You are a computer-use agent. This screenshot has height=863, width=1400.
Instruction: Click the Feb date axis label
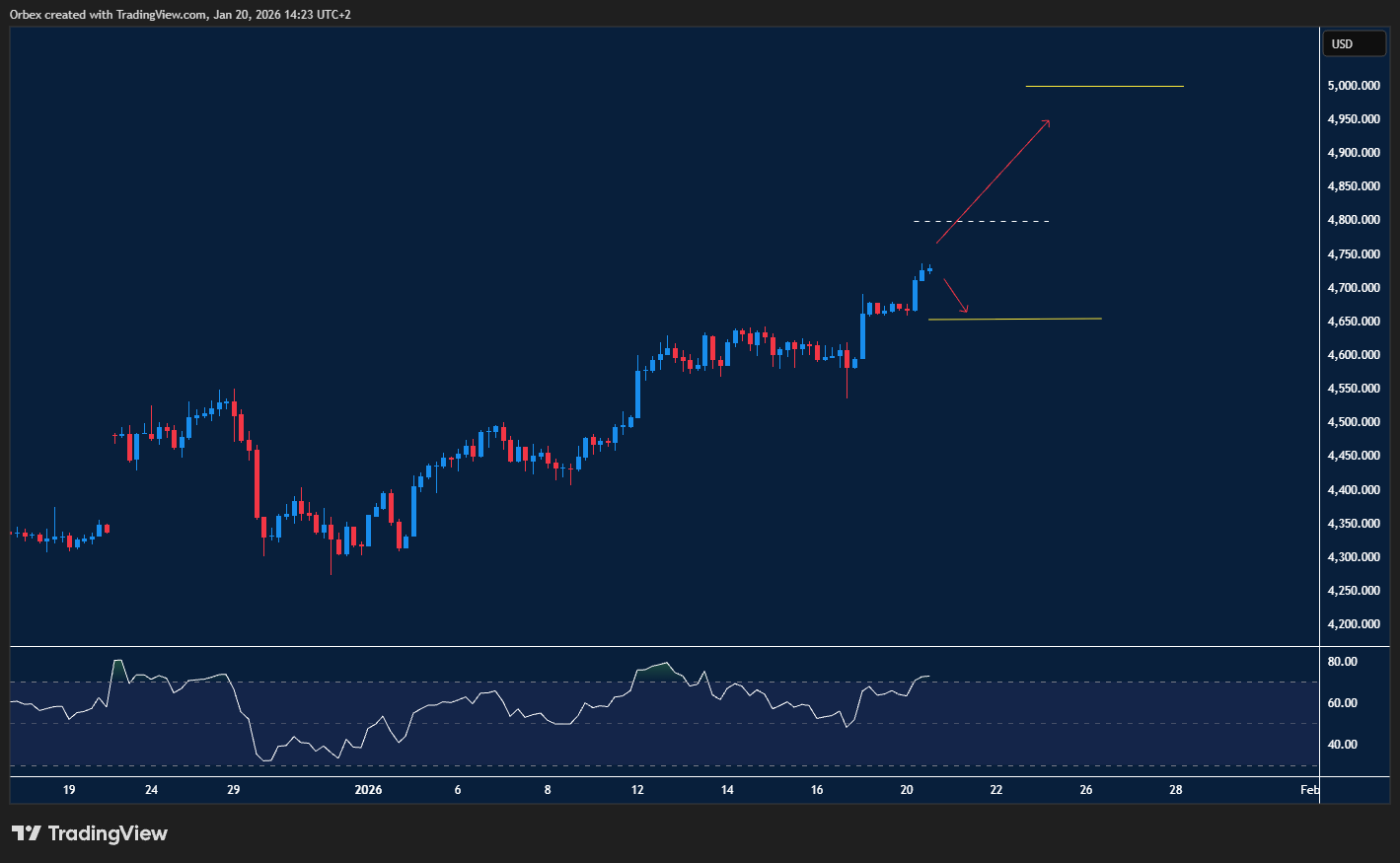click(1309, 790)
